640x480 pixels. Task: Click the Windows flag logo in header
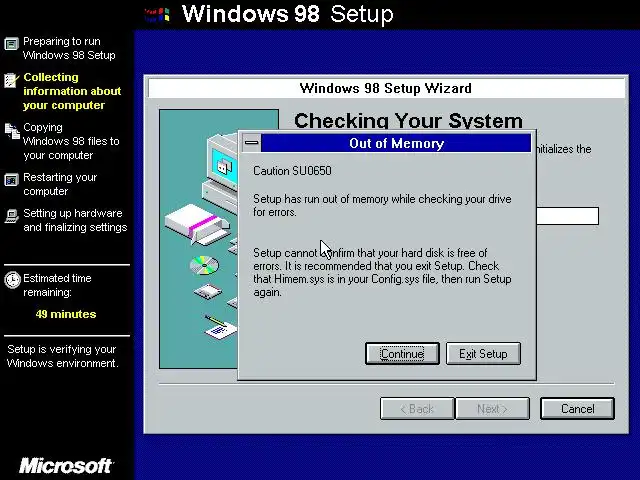point(157,15)
